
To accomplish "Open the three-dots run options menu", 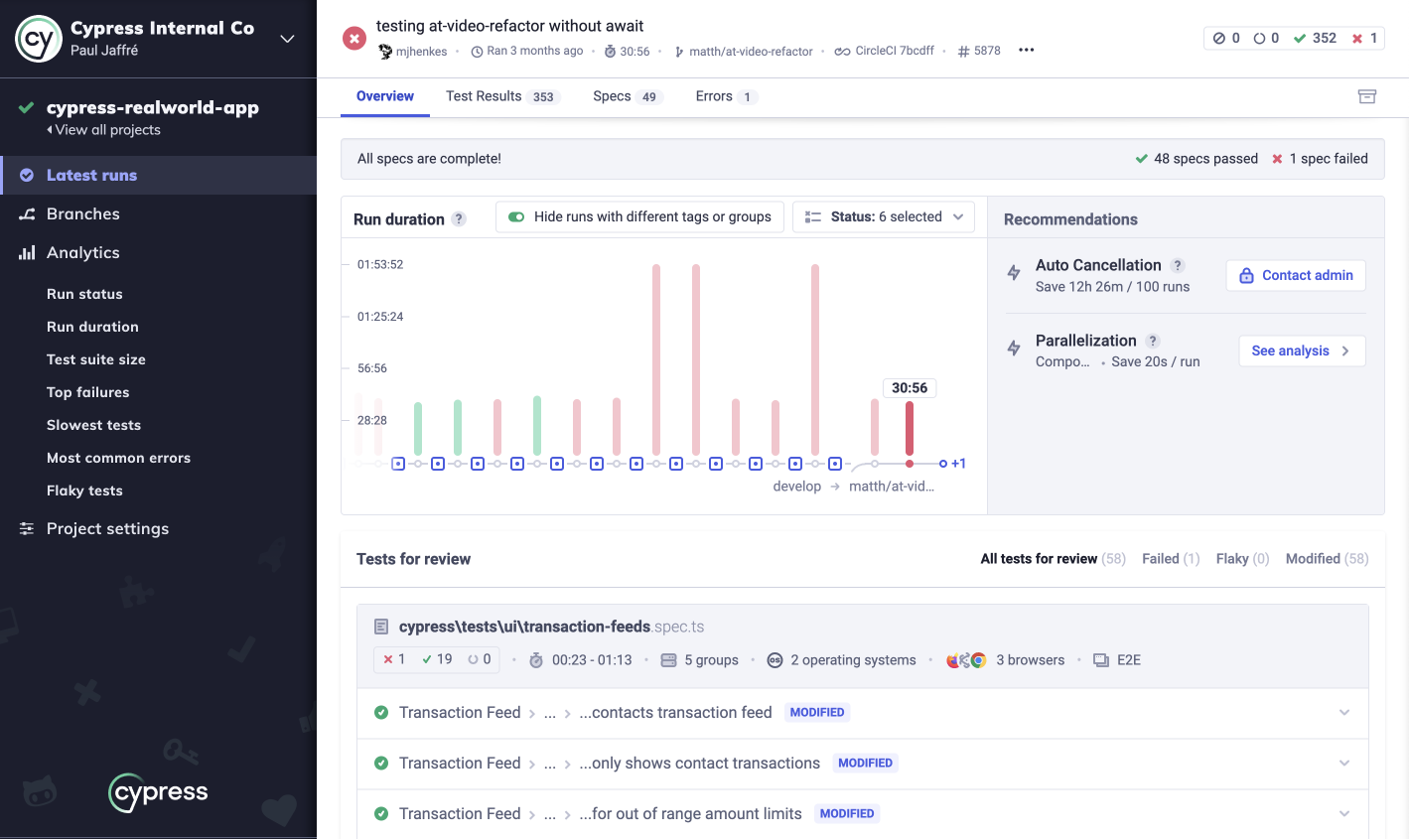I will (1026, 51).
